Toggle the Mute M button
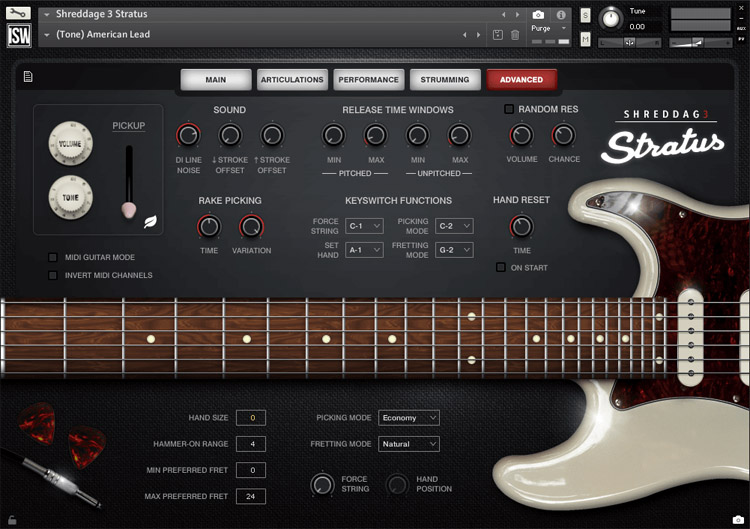The height and width of the screenshot is (529, 750). (585, 39)
